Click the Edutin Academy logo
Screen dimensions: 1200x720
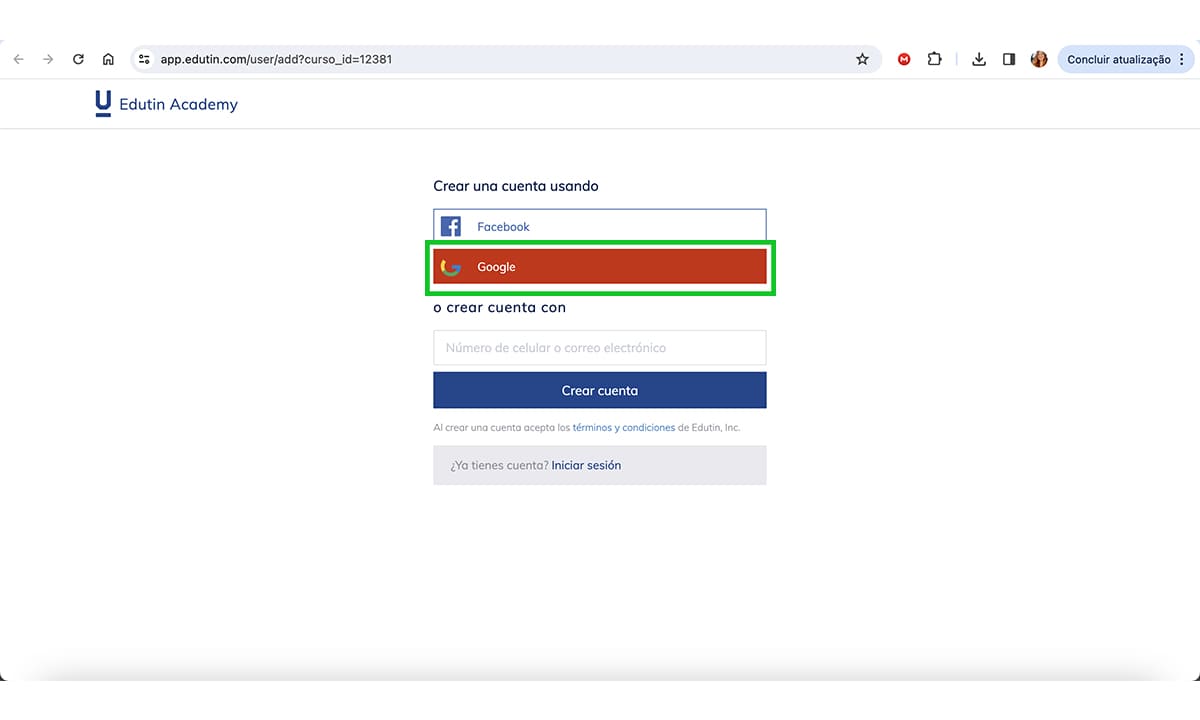103,104
